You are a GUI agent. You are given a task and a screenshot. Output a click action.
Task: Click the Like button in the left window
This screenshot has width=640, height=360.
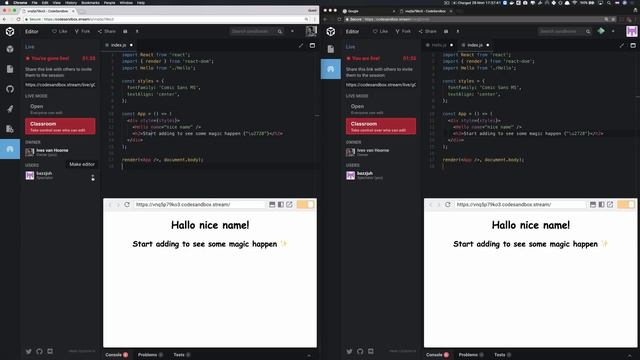click(x=60, y=31)
